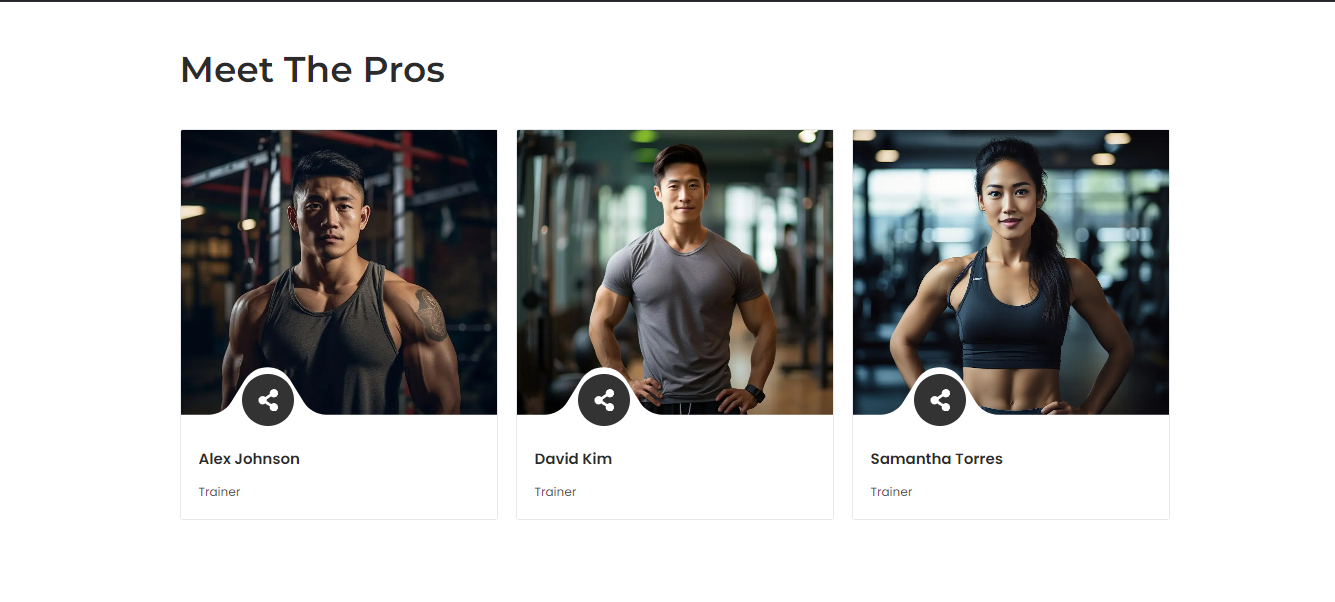Click the dark divider line at page top
Viewport: 1335px width, 602px height.
tap(667, 1)
